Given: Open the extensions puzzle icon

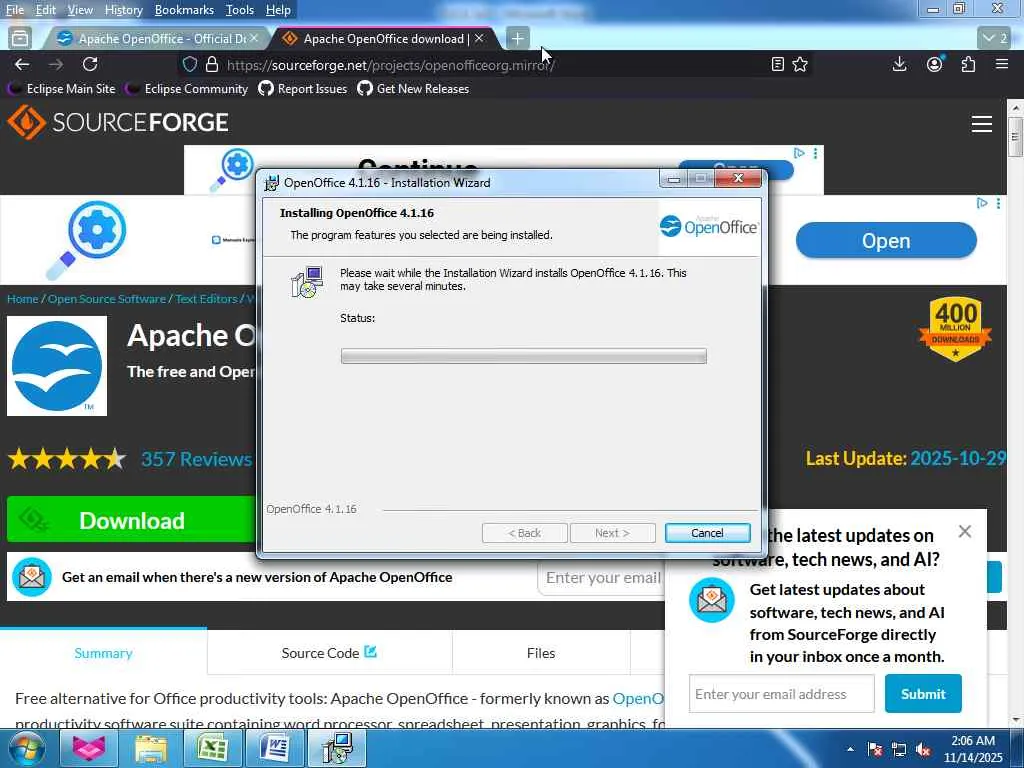Looking at the screenshot, I should click(x=968, y=64).
